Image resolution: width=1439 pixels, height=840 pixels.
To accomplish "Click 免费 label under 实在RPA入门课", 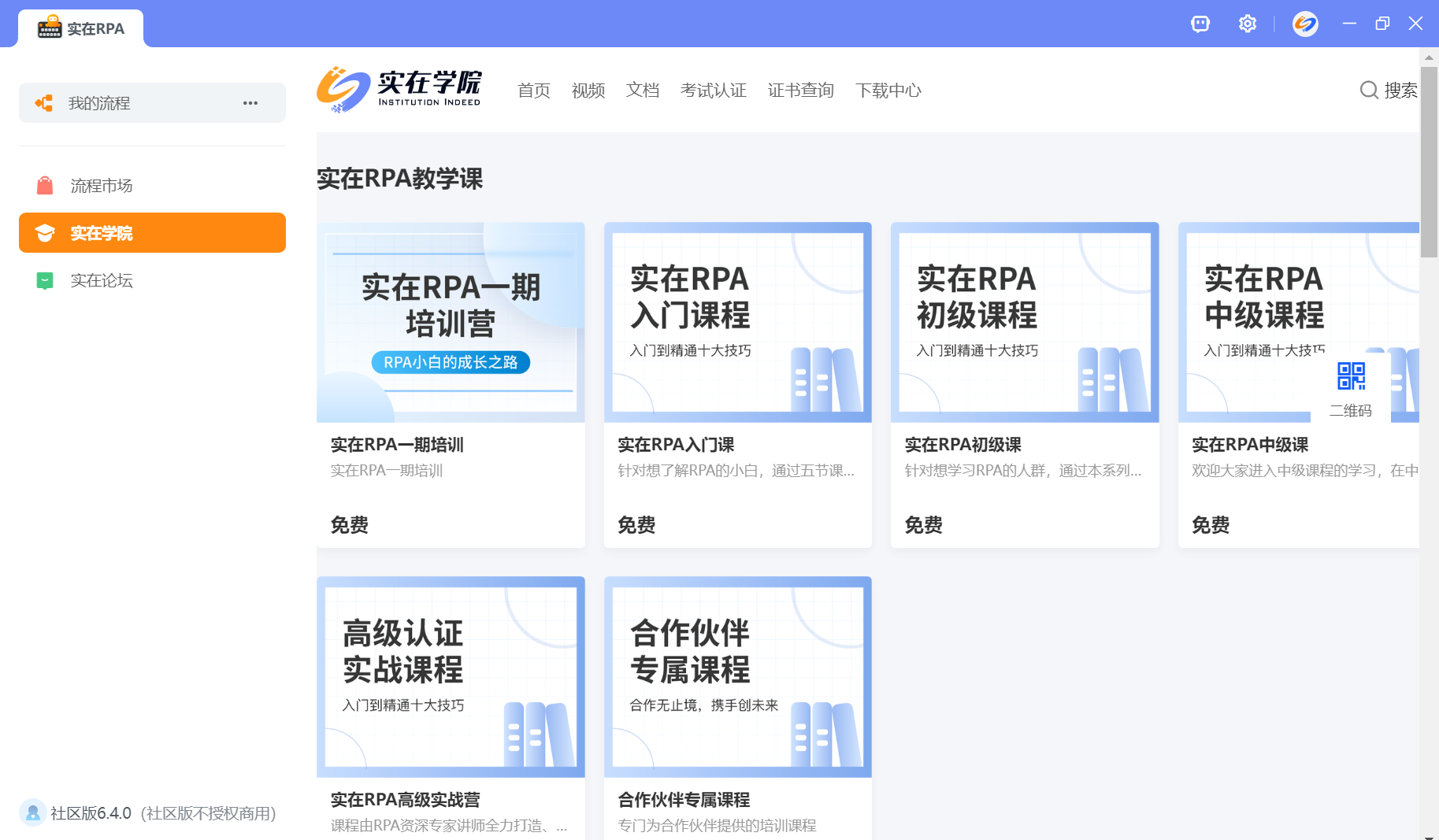I will (x=636, y=525).
